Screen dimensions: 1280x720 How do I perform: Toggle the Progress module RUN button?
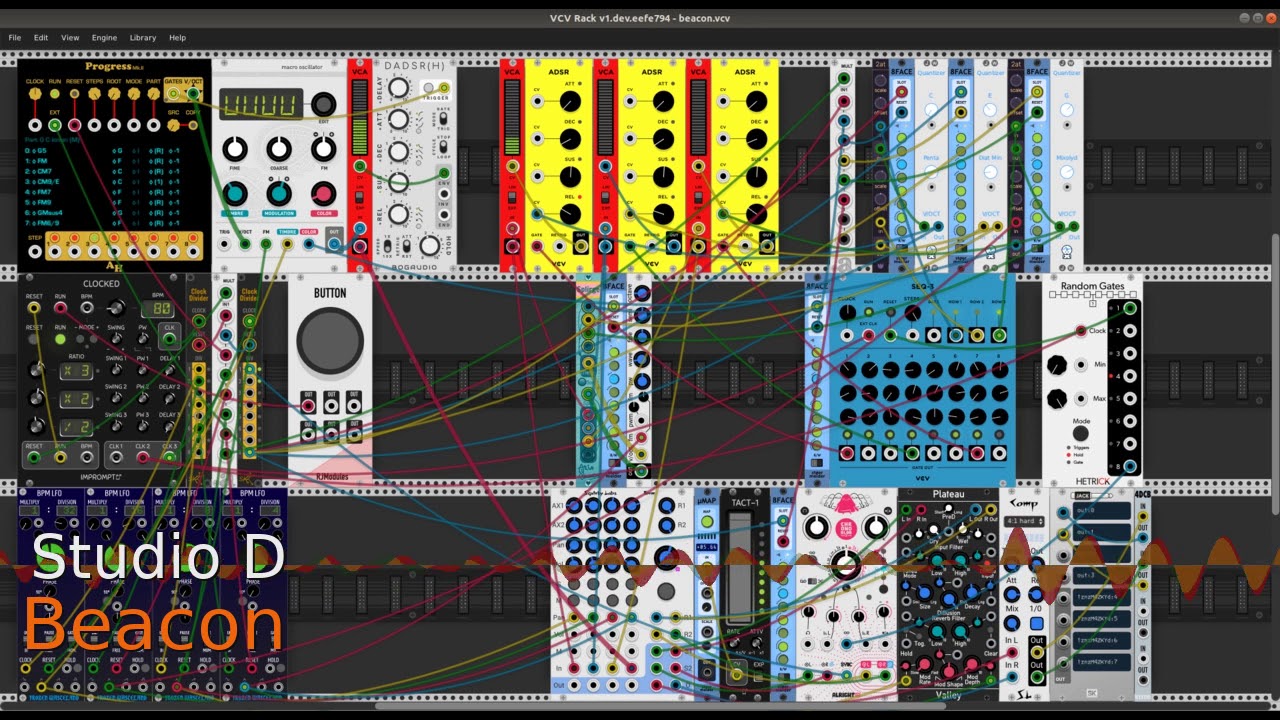pyautogui.click(x=55, y=93)
